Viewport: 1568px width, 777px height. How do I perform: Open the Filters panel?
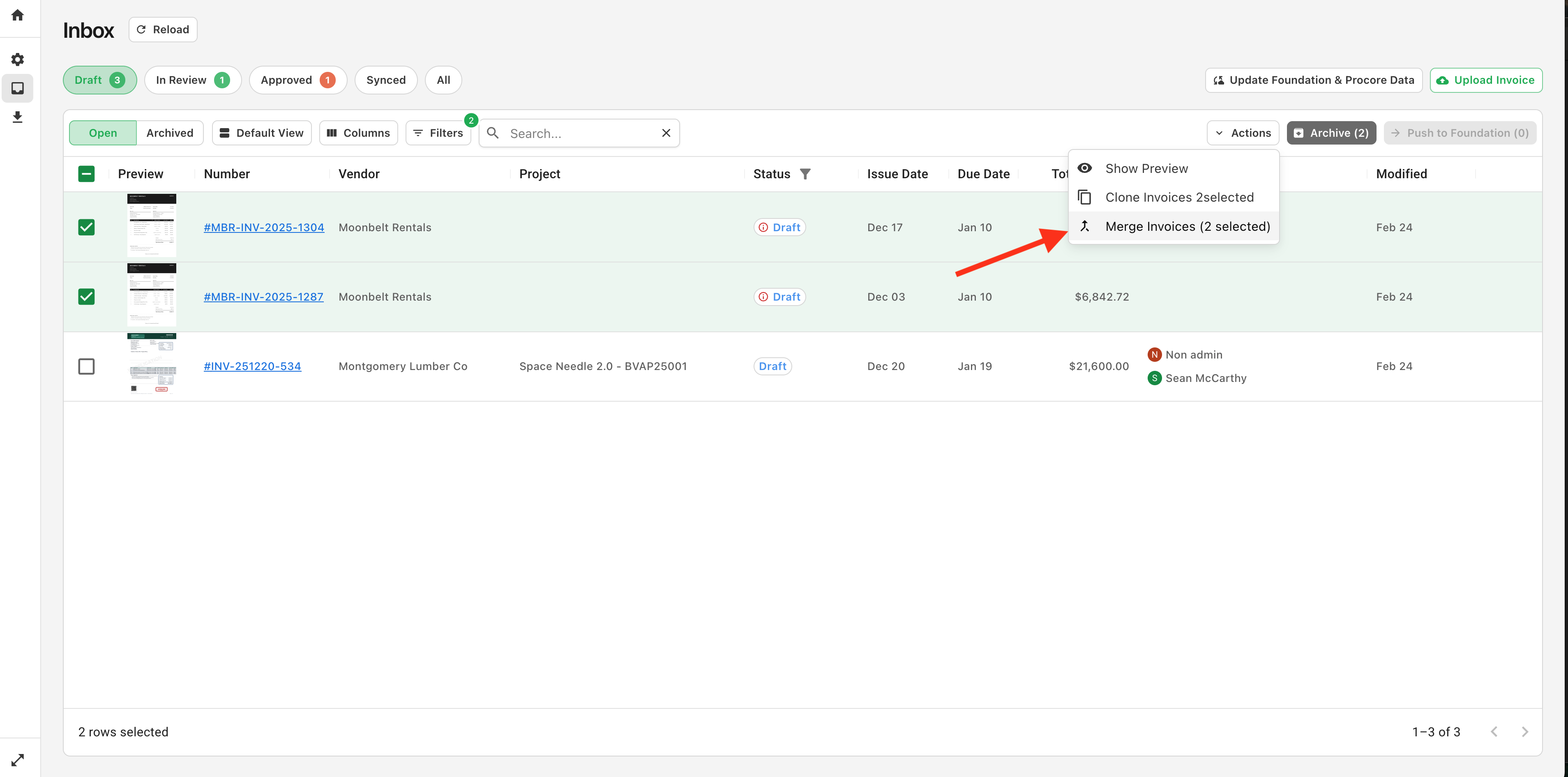[438, 133]
